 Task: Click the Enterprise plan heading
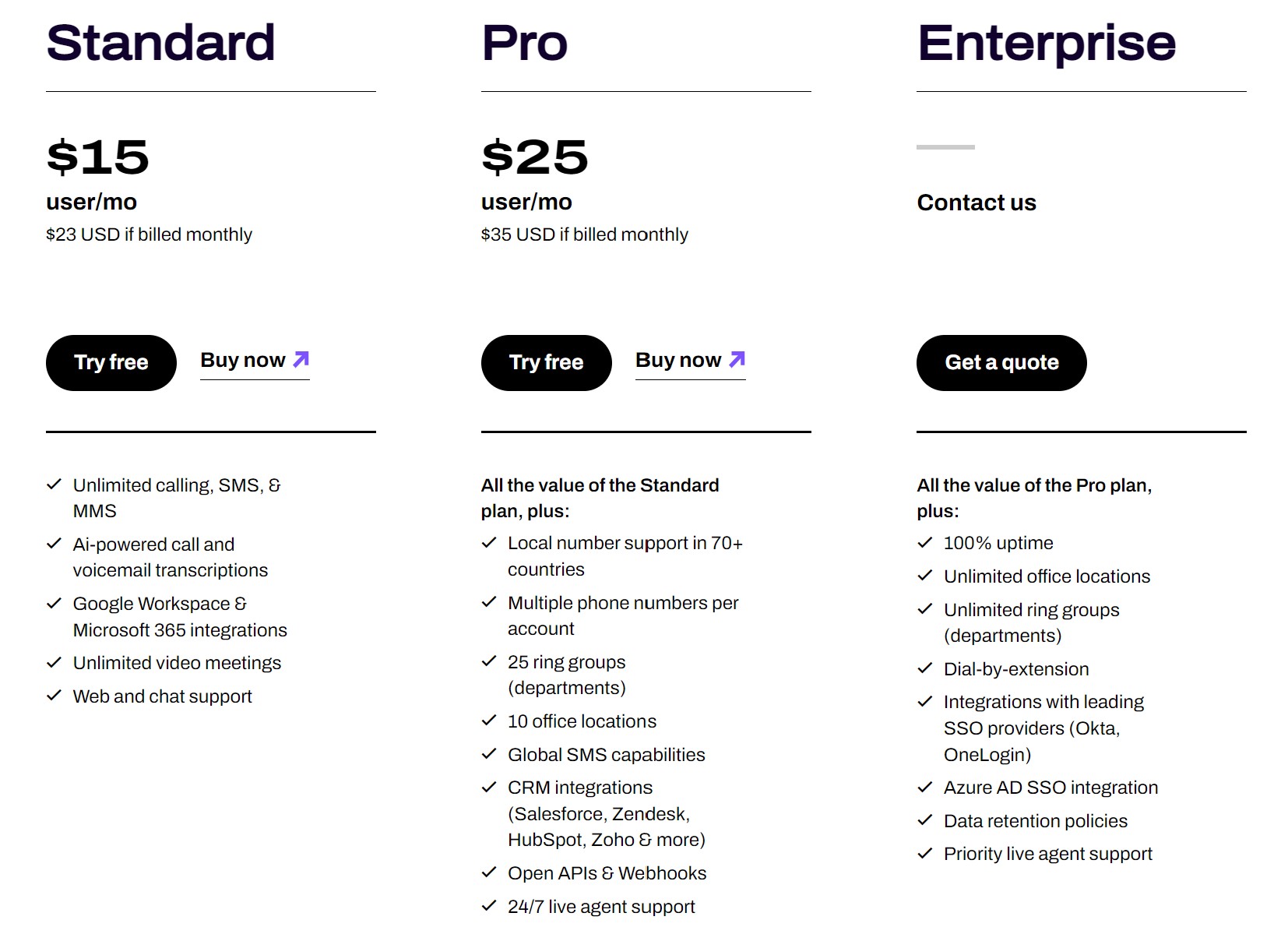(x=1046, y=44)
